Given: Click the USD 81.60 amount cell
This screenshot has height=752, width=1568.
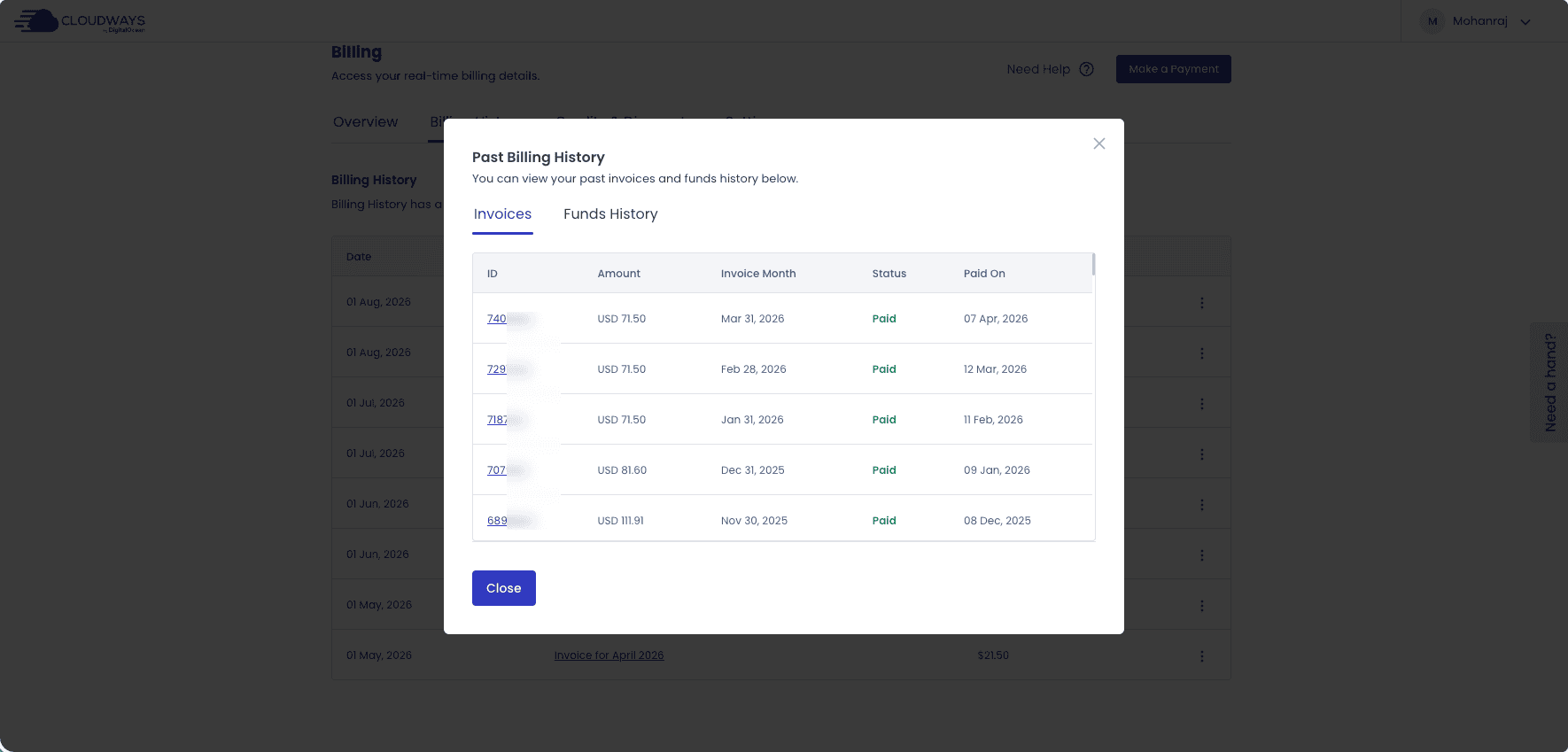Looking at the screenshot, I should click(622, 470).
